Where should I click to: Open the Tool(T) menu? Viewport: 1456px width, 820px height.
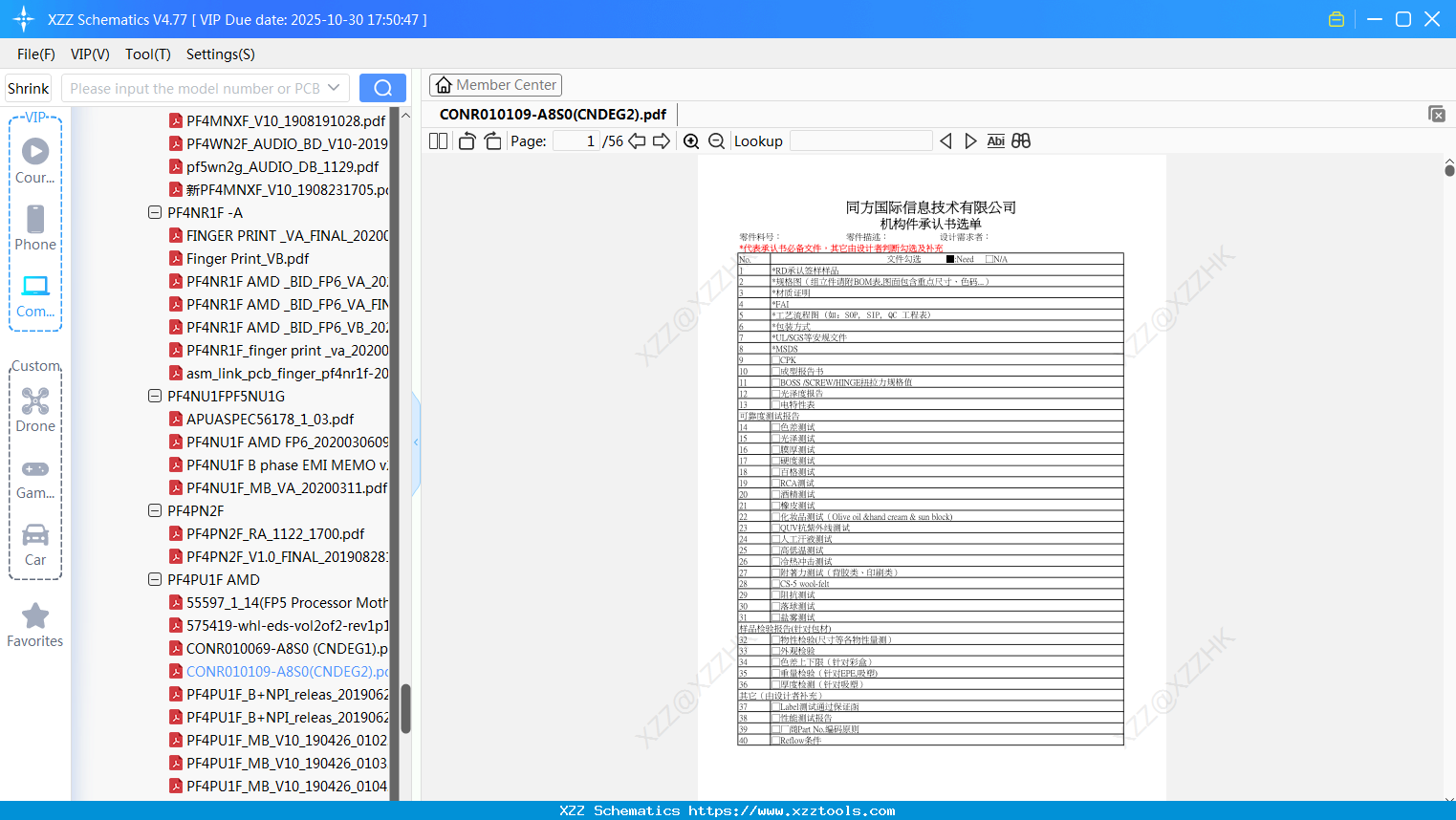(x=148, y=54)
